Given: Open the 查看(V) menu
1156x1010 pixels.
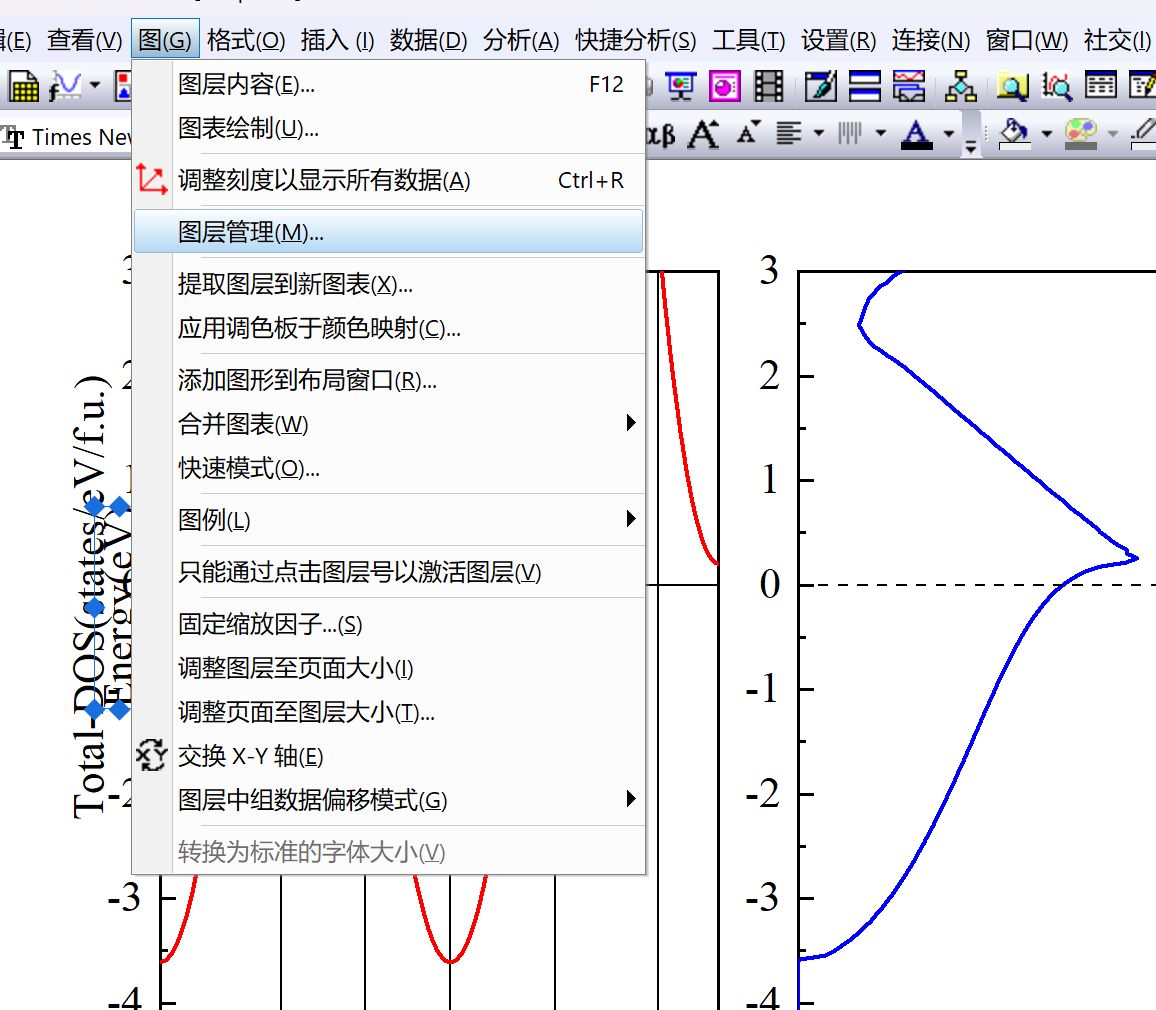Looking at the screenshot, I should (x=84, y=39).
